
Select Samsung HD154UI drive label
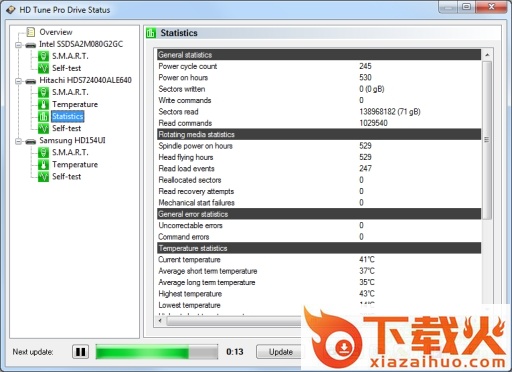pos(72,140)
